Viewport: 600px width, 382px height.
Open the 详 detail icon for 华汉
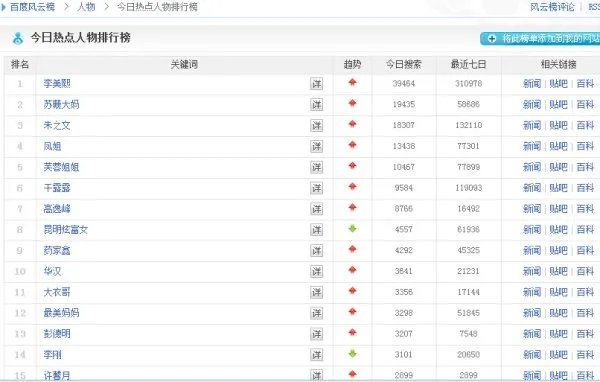point(316,271)
